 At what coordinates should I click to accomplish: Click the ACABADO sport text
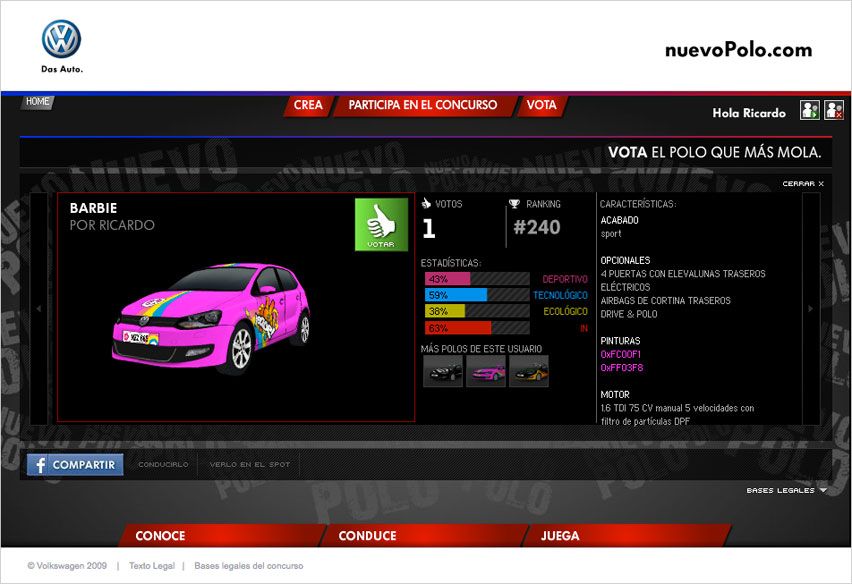[619, 227]
